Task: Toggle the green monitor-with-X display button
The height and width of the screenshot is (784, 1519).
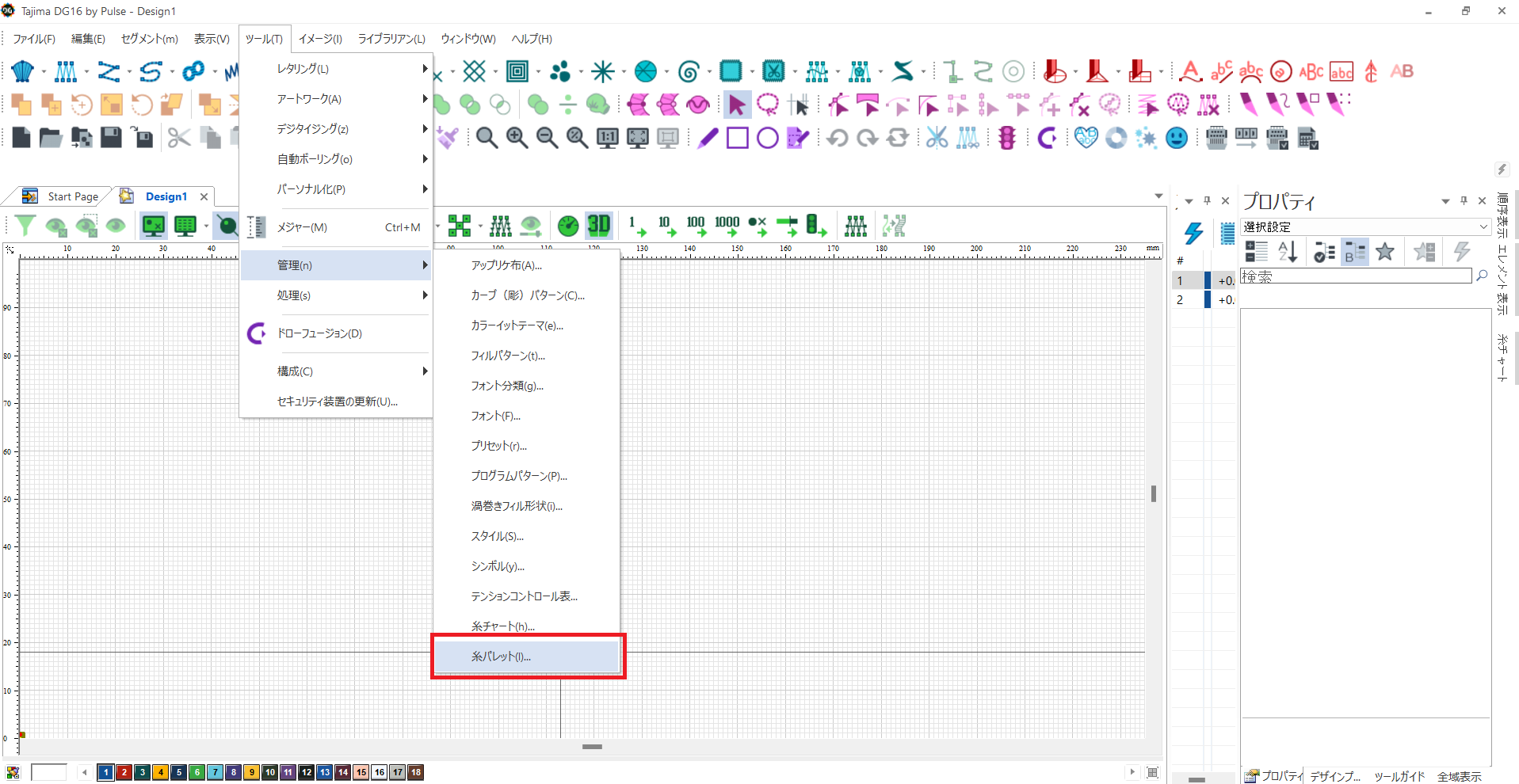Action: coord(154,226)
